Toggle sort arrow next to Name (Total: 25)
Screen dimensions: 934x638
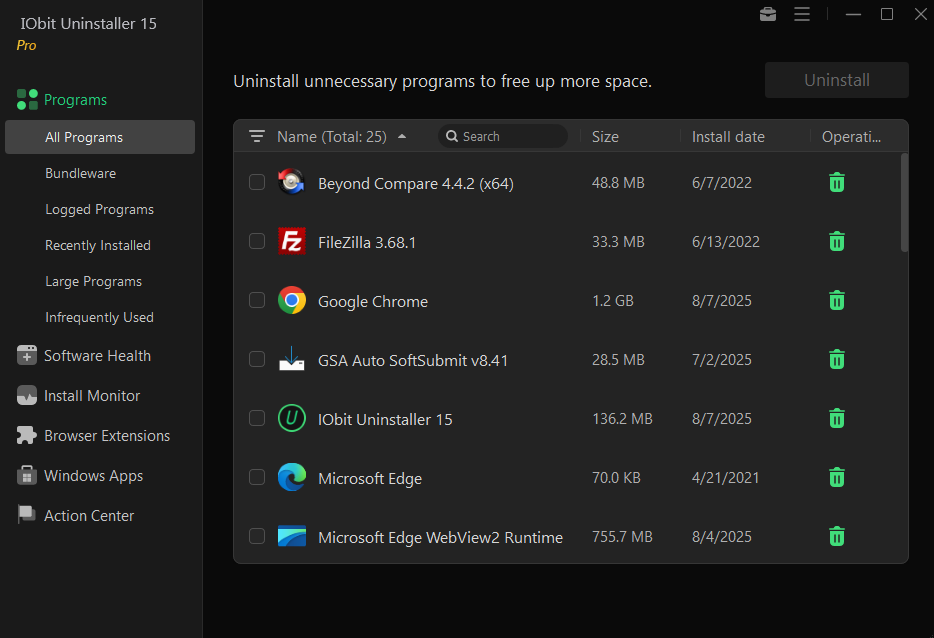click(x=402, y=136)
